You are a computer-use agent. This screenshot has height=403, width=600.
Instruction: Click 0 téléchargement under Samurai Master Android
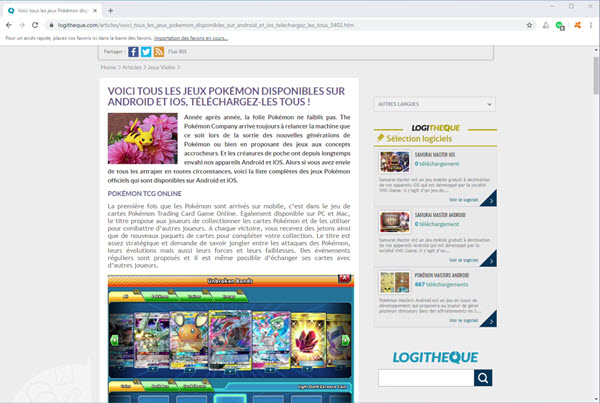[437, 224]
